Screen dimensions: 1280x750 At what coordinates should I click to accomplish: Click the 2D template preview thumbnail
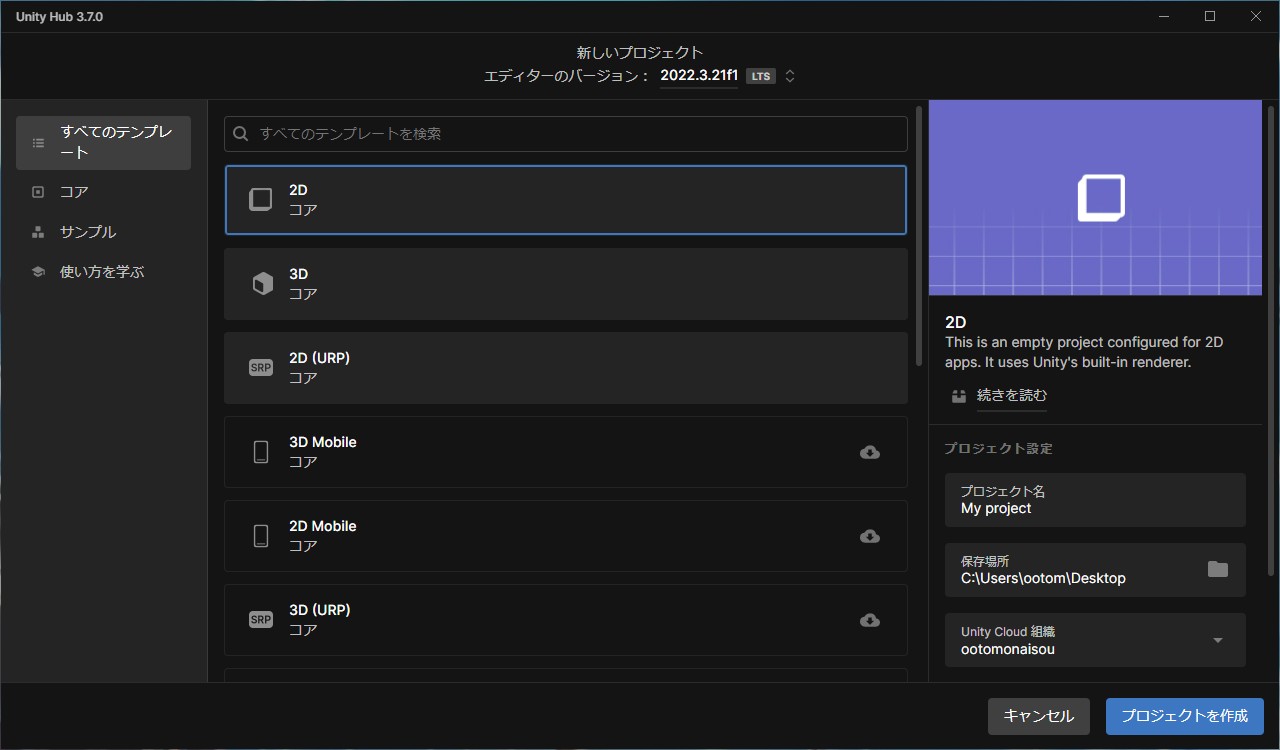pyautogui.click(x=1095, y=198)
